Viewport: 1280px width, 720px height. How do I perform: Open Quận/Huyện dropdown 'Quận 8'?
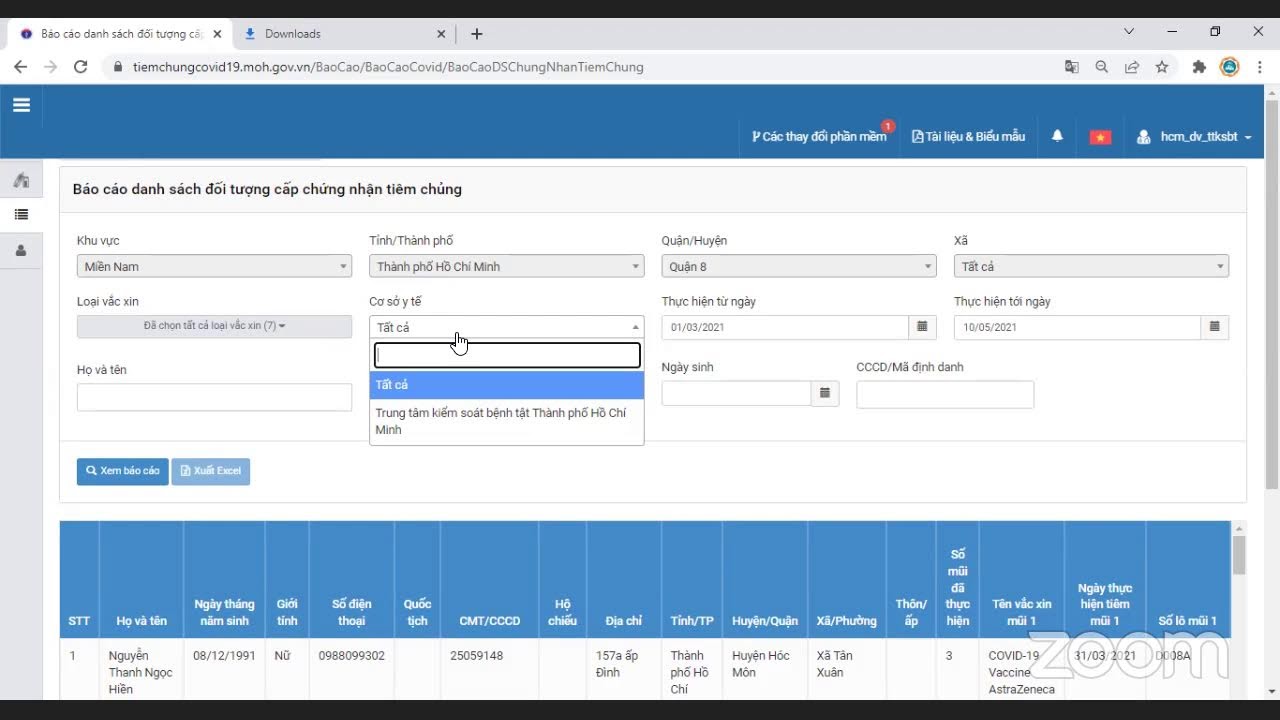[x=798, y=267]
